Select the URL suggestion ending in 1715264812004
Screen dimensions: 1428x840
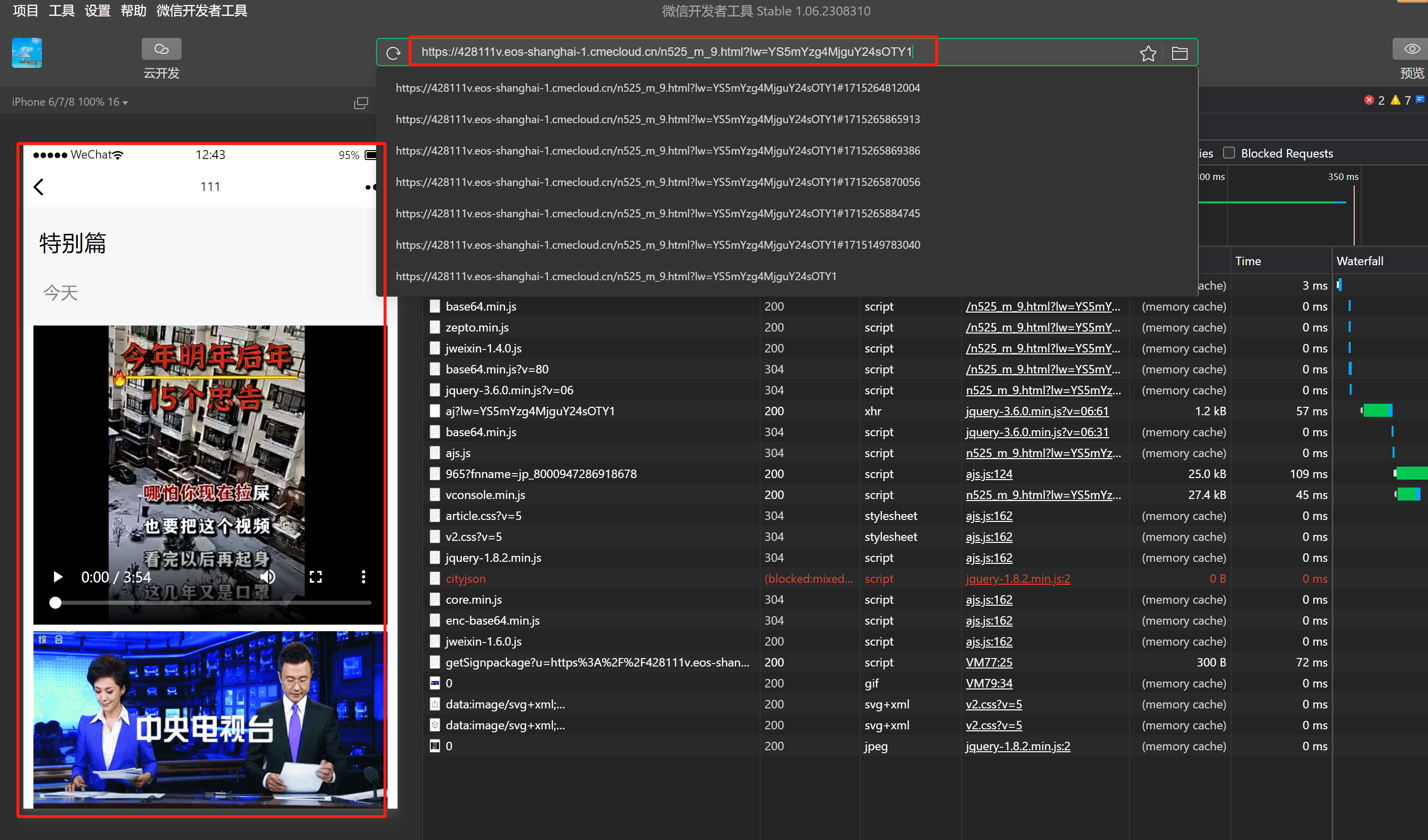tap(657, 88)
